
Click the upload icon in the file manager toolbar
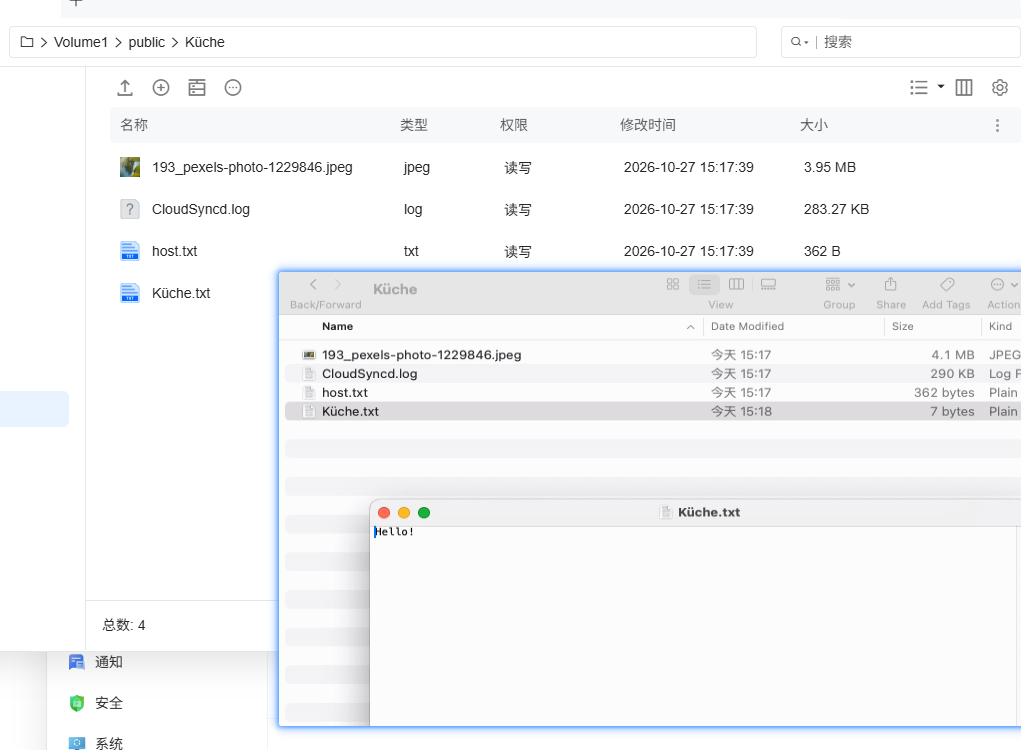click(x=125, y=88)
